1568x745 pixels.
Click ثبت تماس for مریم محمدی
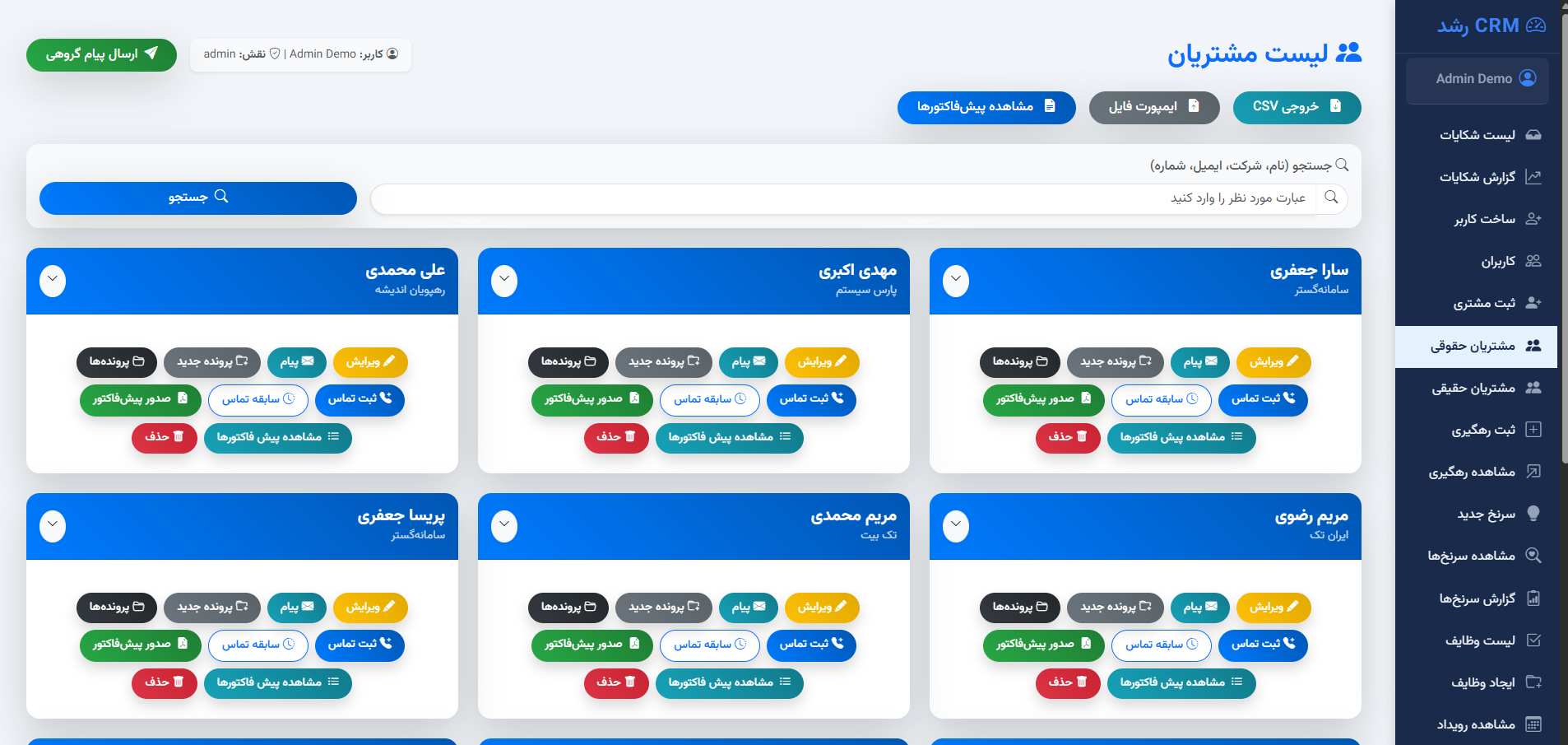coord(811,645)
